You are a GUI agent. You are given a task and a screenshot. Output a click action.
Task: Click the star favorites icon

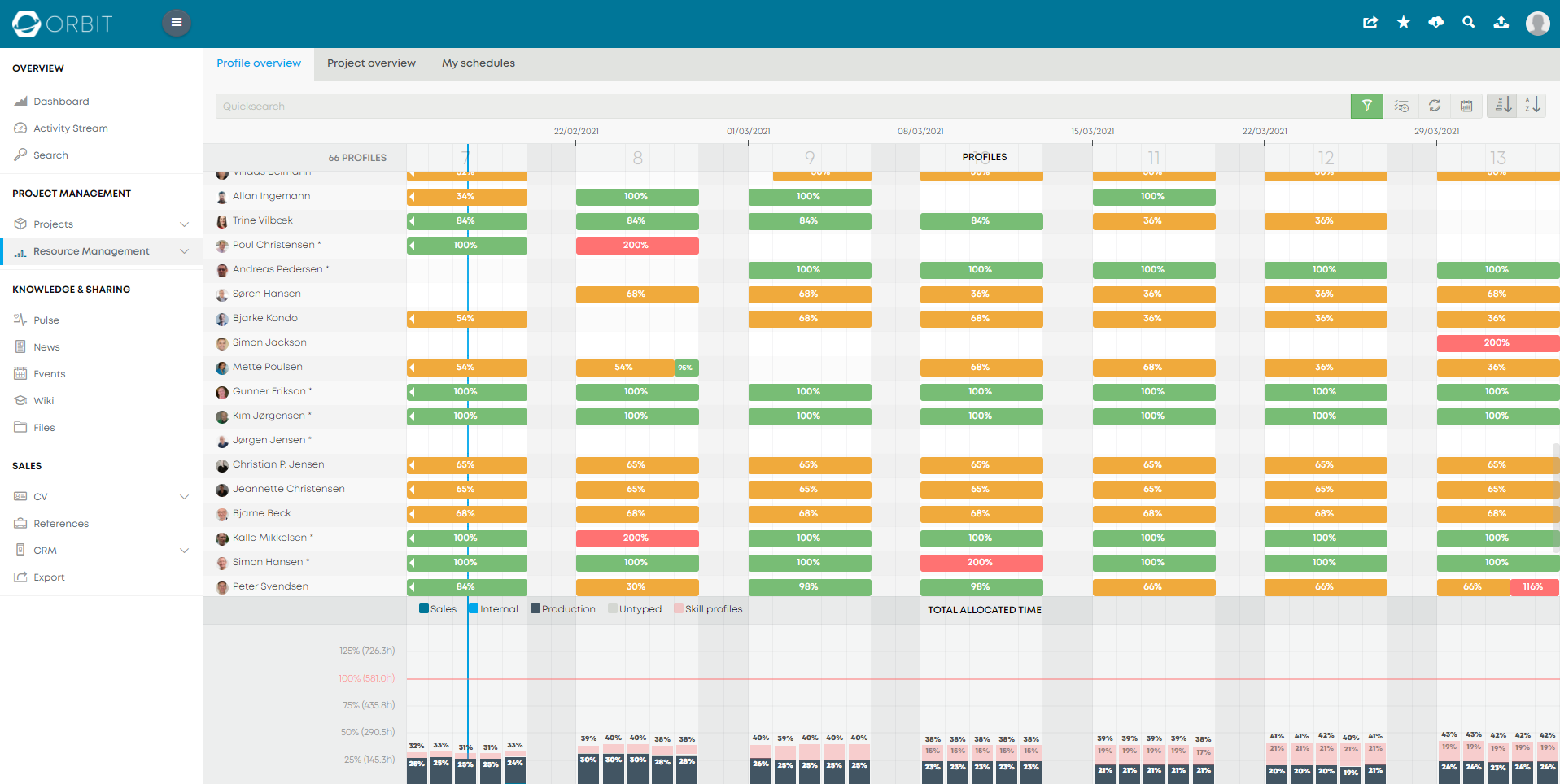(x=1403, y=22)
